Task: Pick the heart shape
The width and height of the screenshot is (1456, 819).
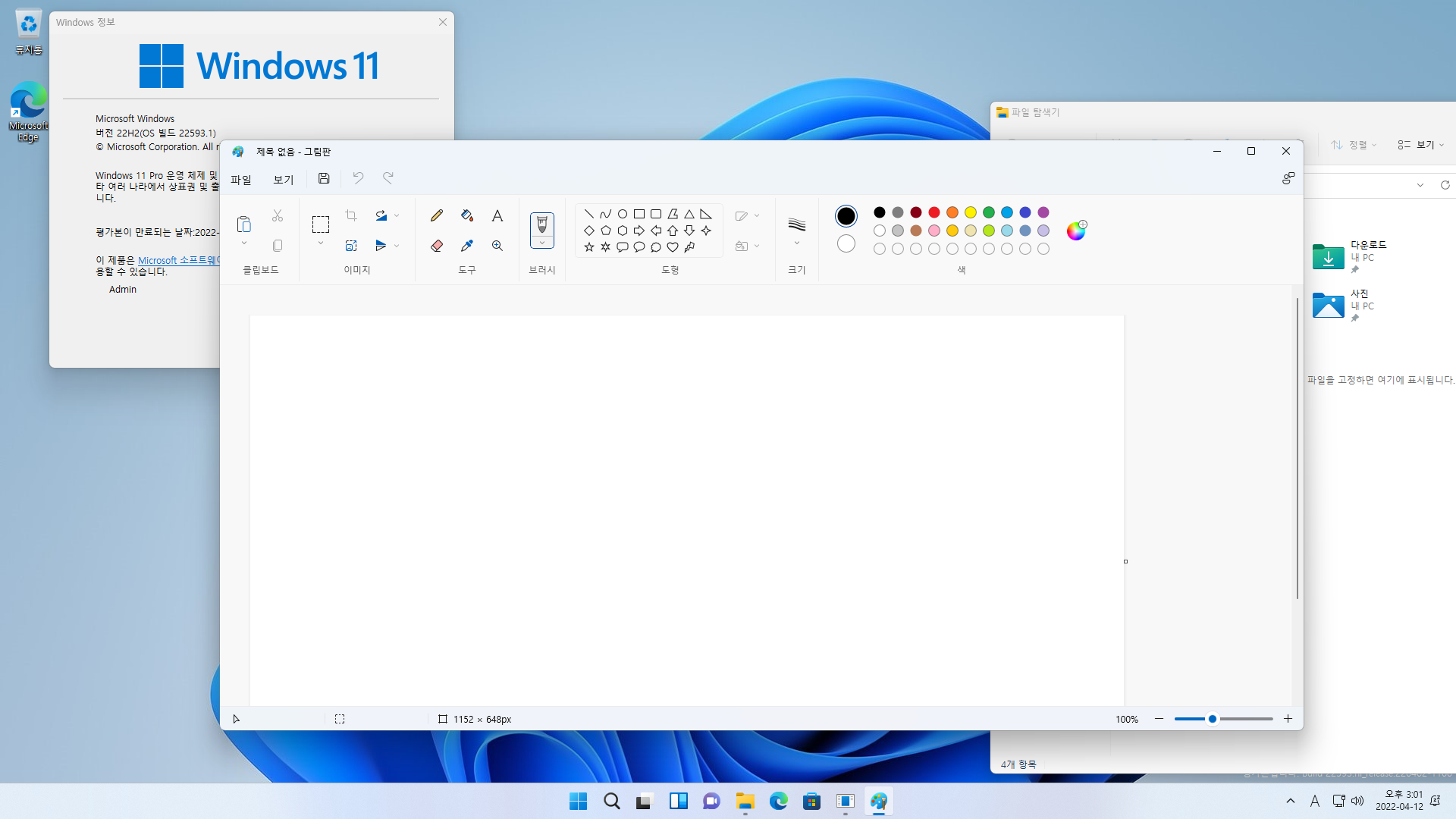Action: pos(673,247)
